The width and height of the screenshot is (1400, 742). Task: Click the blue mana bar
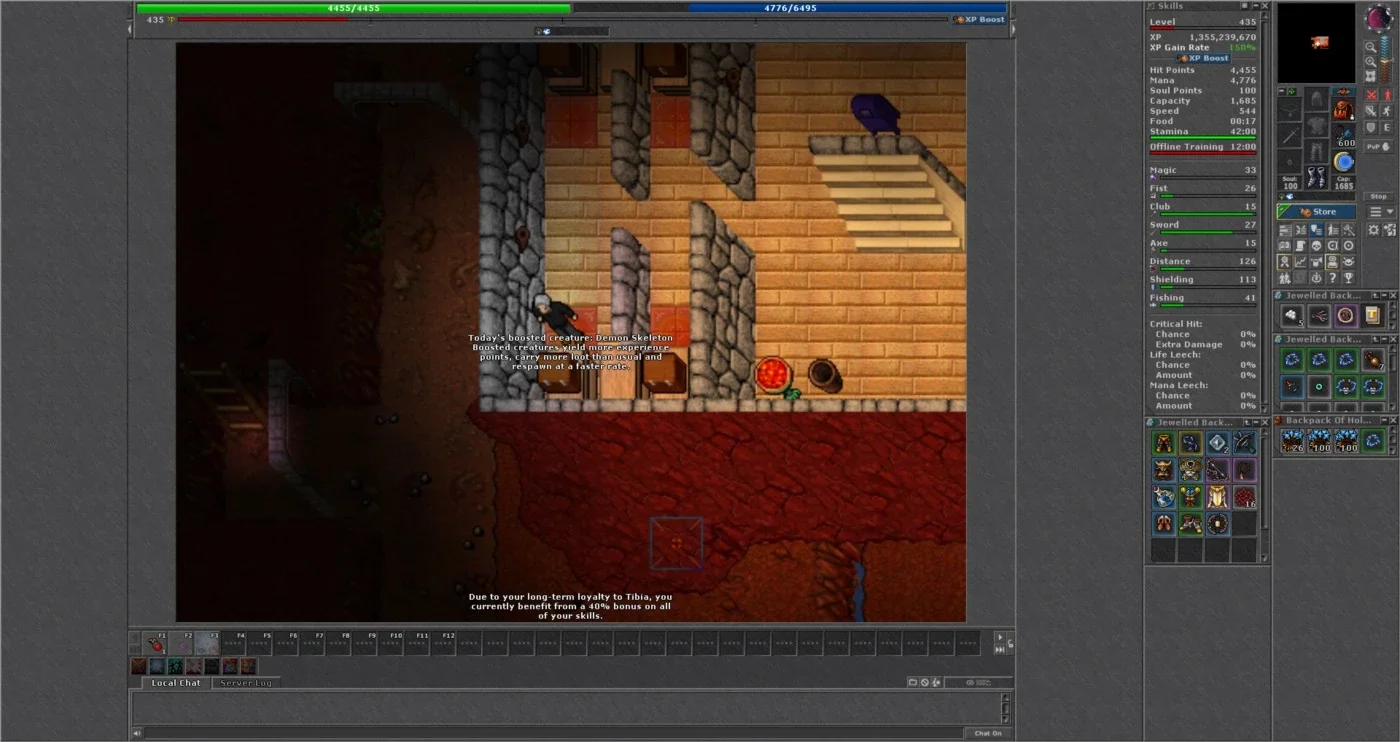(x=790, y=8)
